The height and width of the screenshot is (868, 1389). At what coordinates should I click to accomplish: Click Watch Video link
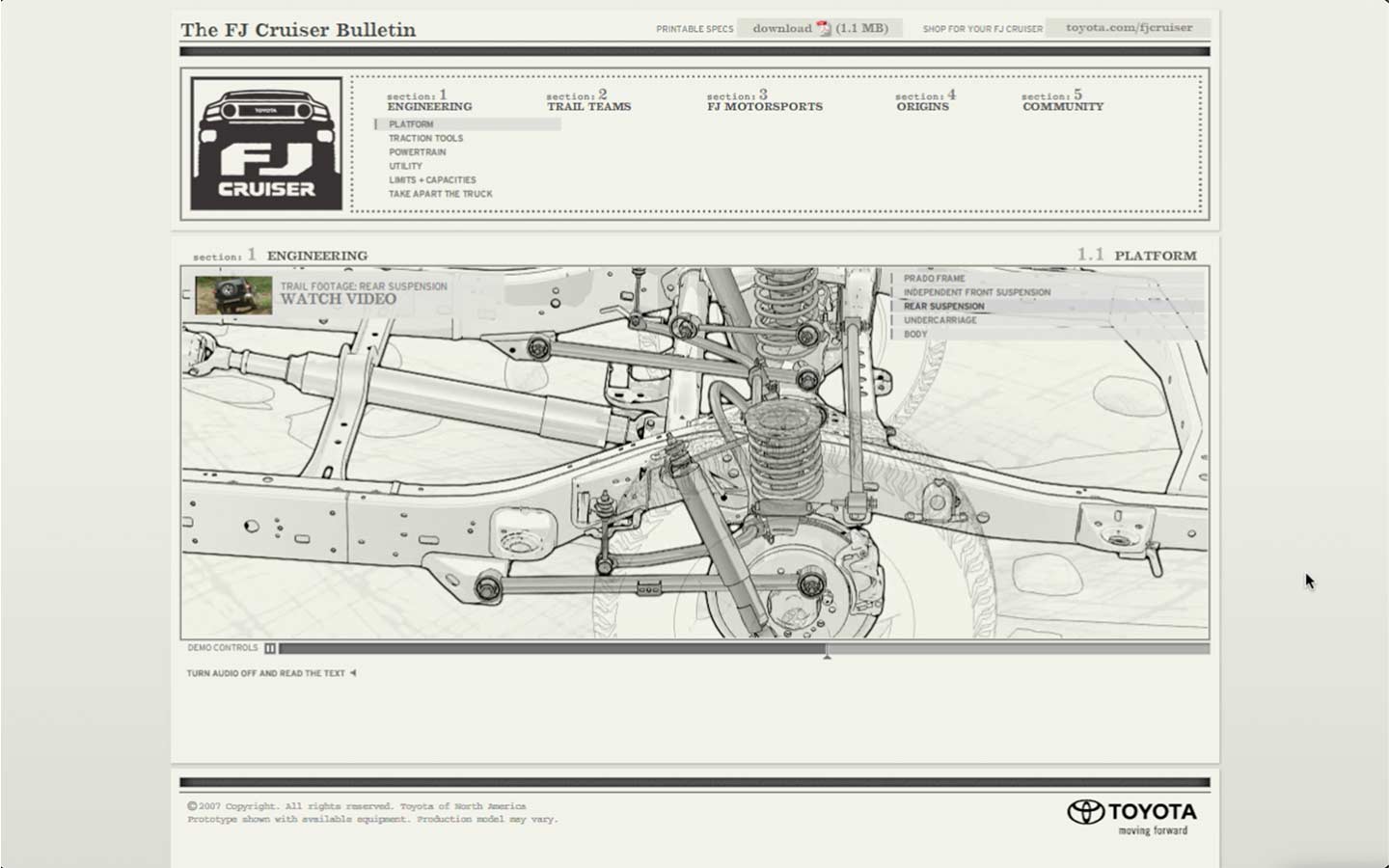coord(338,300)
